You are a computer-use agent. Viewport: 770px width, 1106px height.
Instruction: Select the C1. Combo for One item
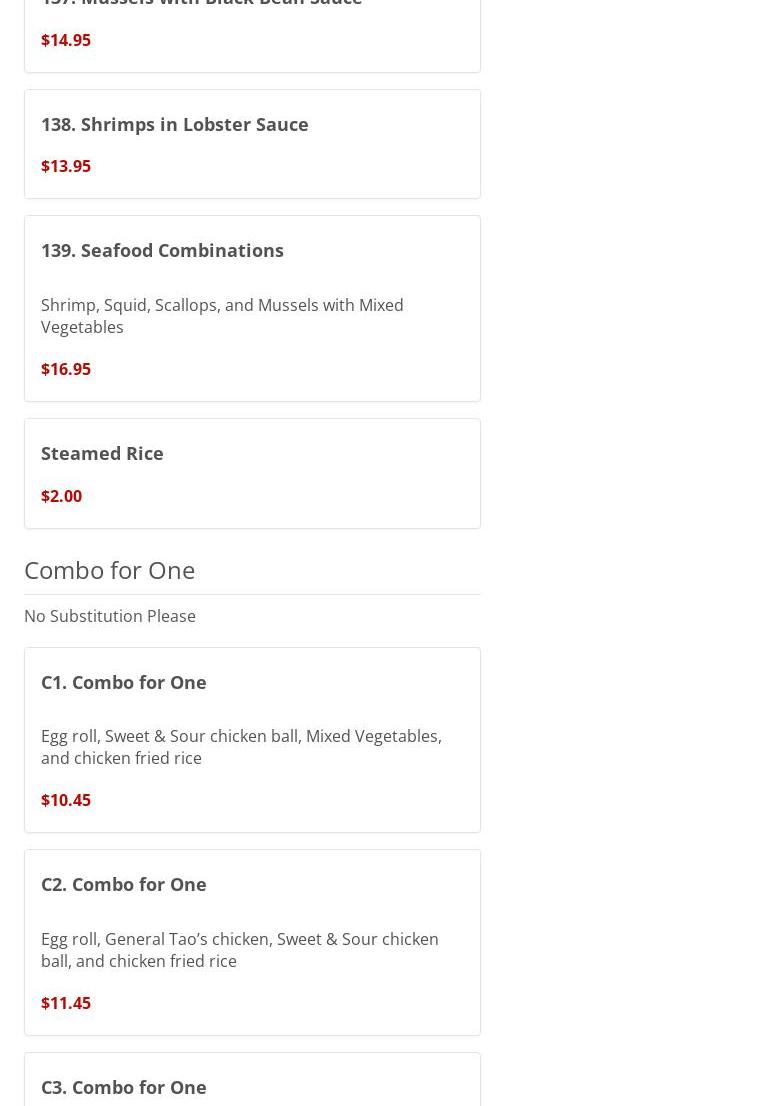point(124,682)
